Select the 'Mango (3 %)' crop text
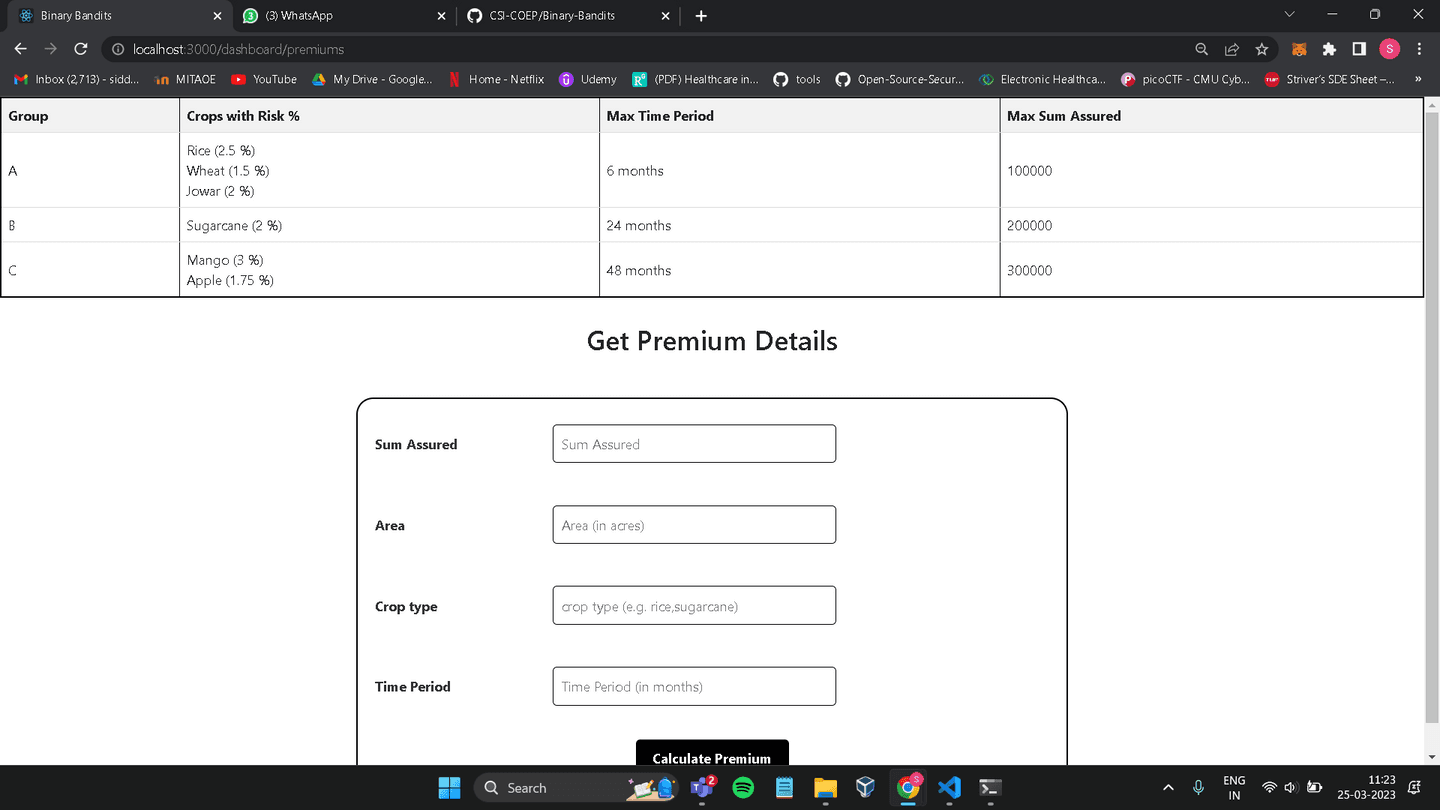The width and height of the screenshot is (1440, 810). (x=225, y=260)
